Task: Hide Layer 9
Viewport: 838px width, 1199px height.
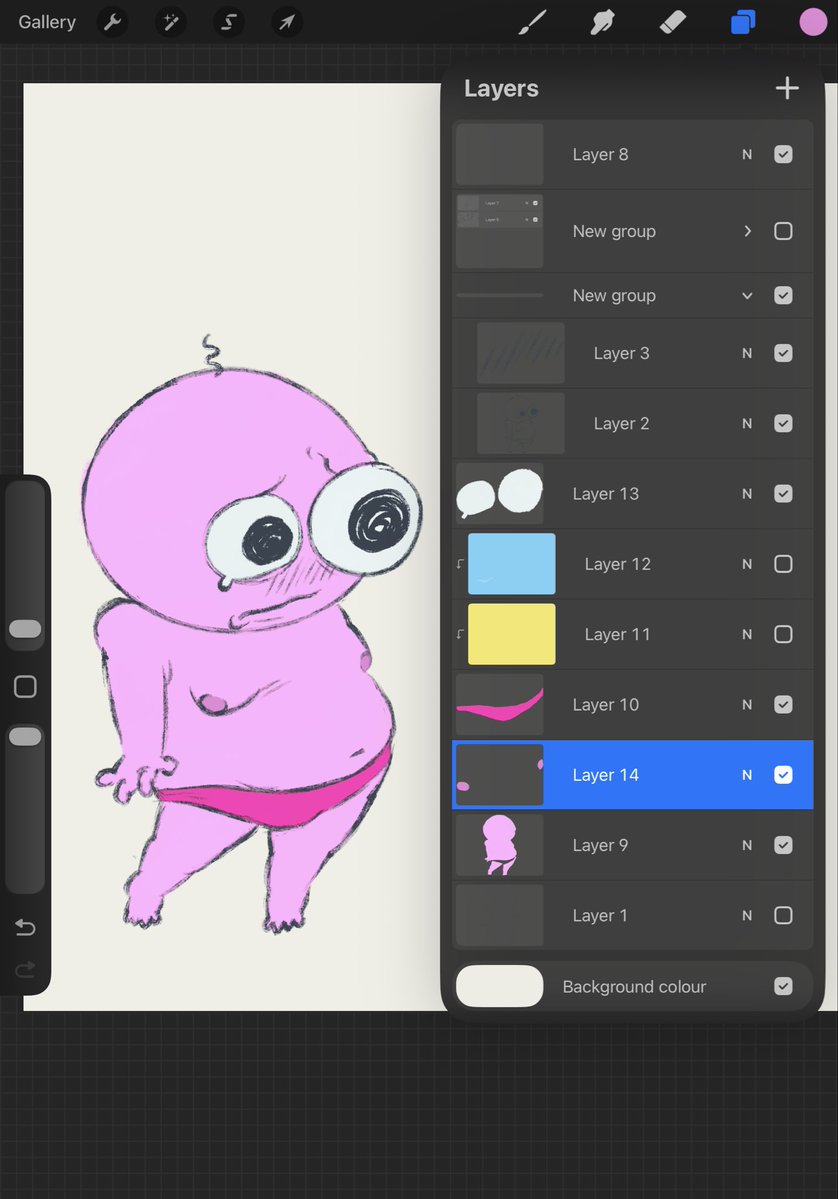Action: [783, 845]
